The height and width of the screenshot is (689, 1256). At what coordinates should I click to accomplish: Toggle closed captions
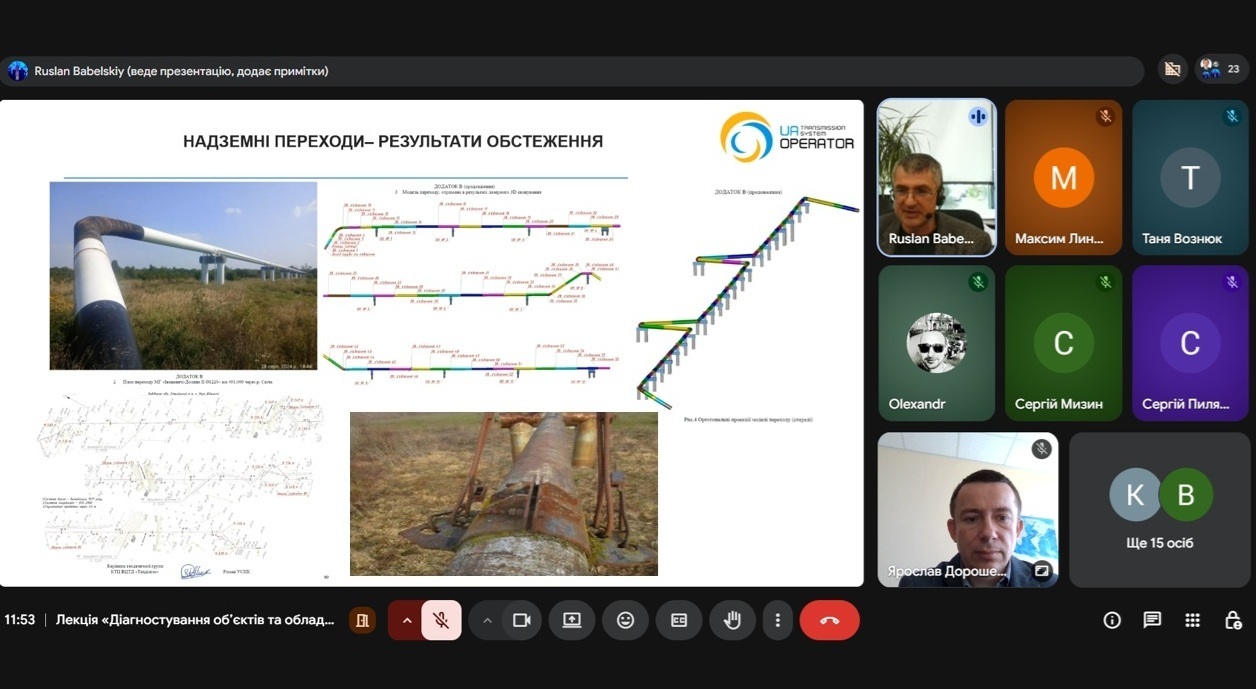click(679, 620)
